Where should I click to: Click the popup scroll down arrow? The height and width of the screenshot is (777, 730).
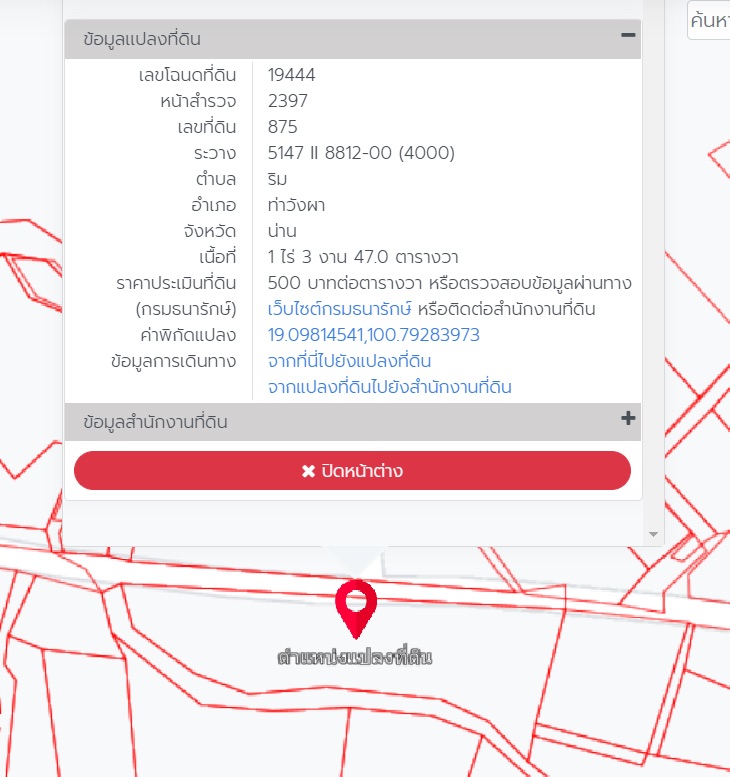pos(653,534)
